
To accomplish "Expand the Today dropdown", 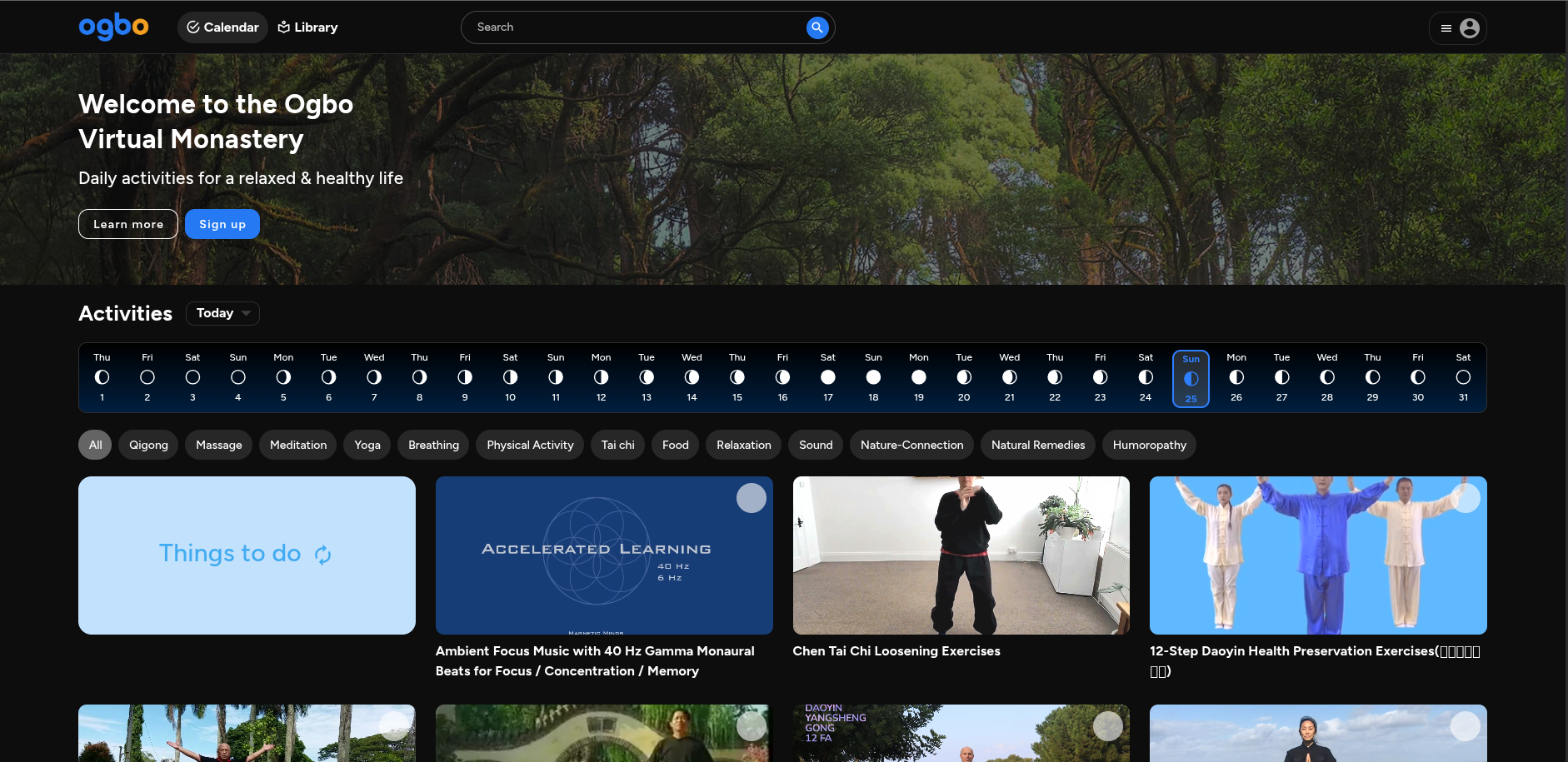I will click(222, 313).
